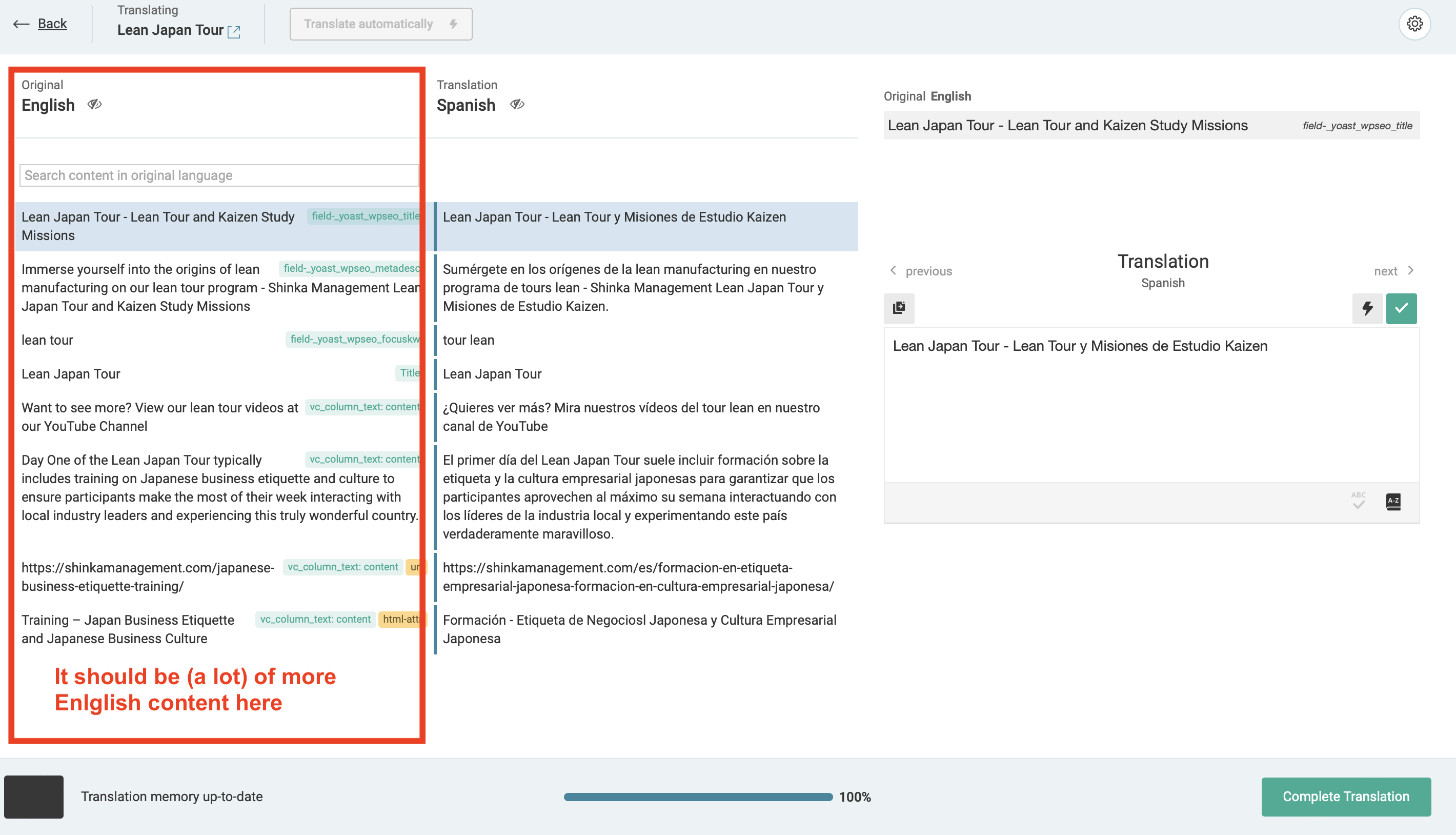Click the green Title tag
Screen dimensions: 1456x835
pyautogui.click(x=409, y=373)
